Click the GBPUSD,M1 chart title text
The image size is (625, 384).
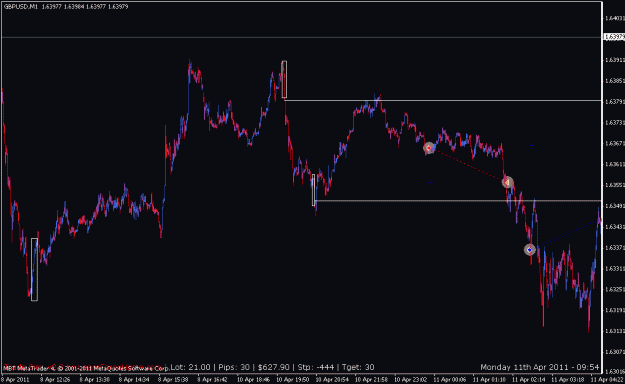[x=21, y=6]
